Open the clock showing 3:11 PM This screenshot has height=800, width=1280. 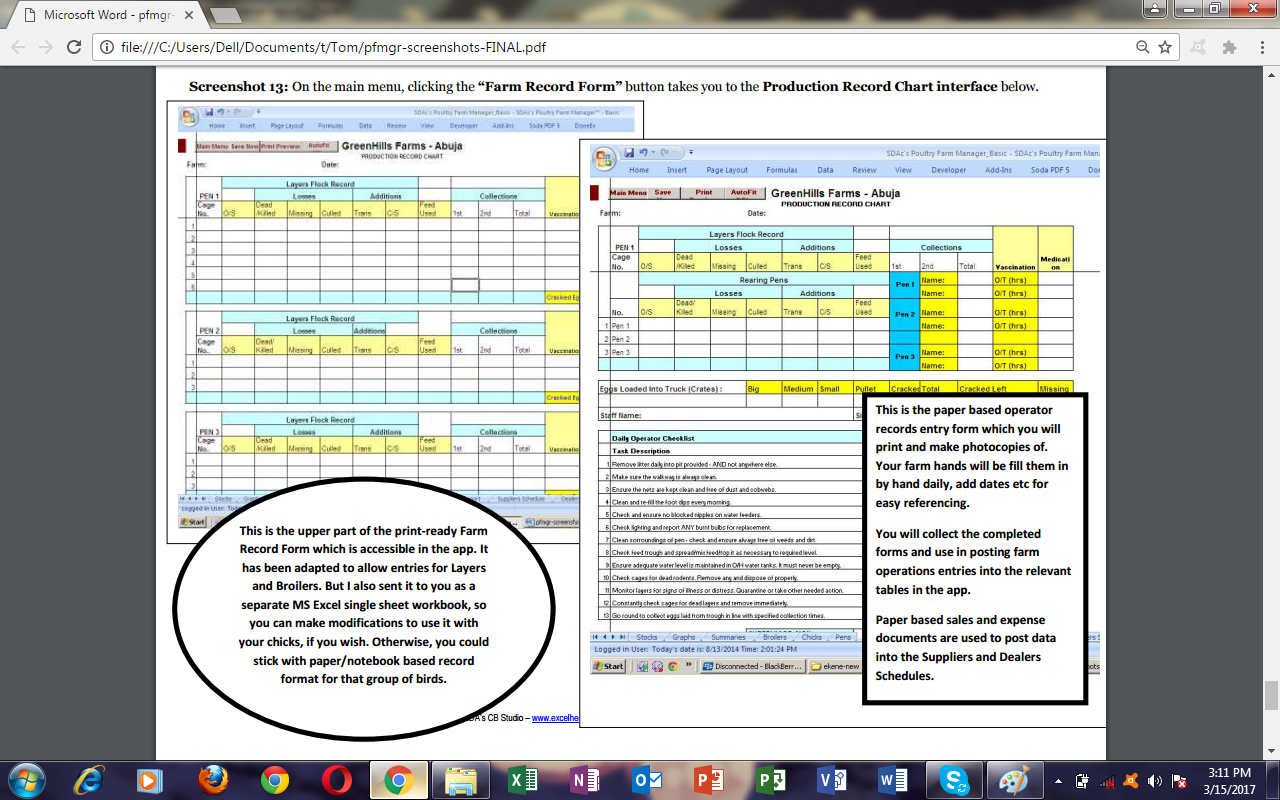[1230, 780]
